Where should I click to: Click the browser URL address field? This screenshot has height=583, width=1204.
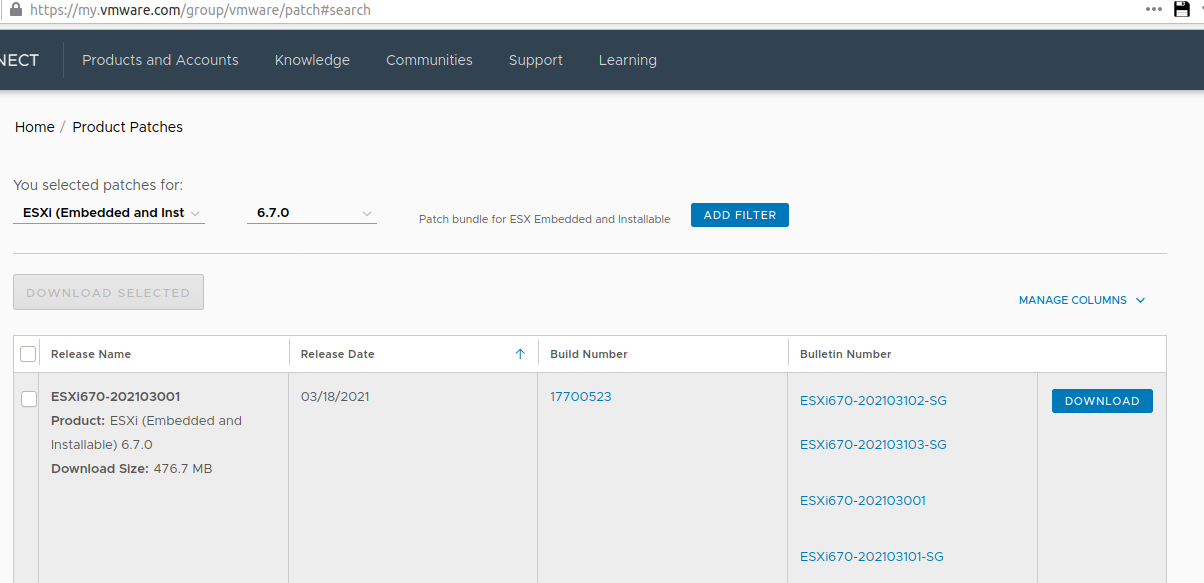pyautogui.click(x=580, y=10)
